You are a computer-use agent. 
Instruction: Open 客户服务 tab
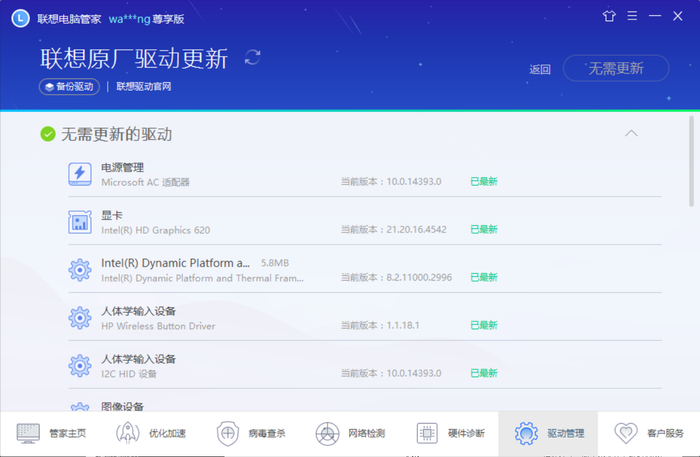[x=650, y=434]
